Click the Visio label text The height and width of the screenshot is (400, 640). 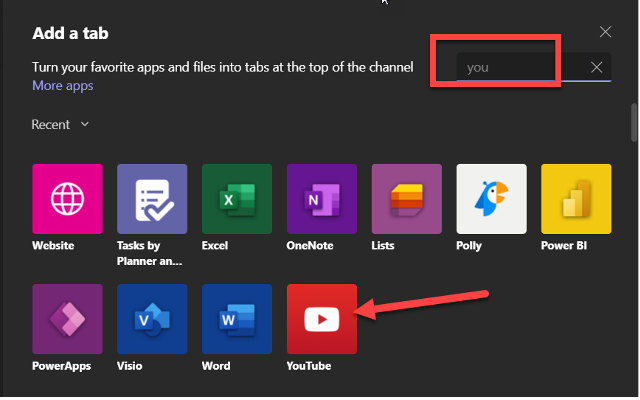(x=129, y=366)
